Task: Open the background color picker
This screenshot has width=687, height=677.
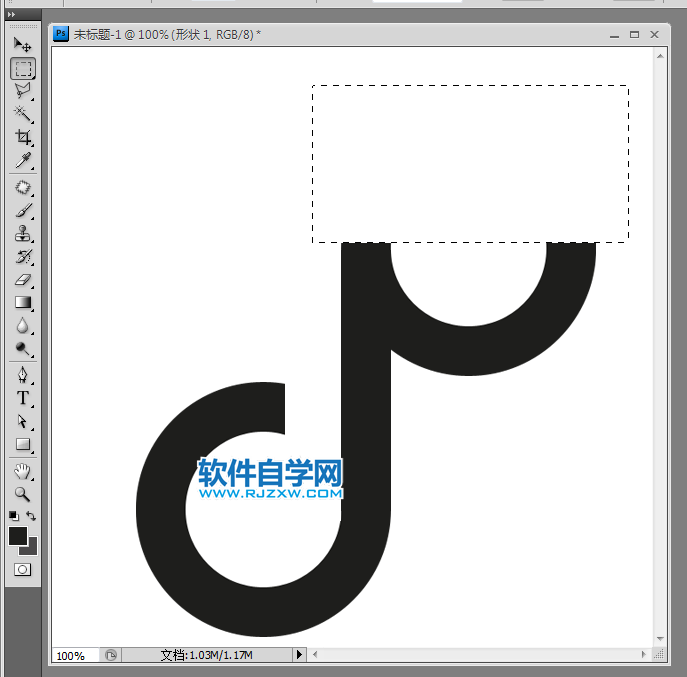Action: (32, 549)
